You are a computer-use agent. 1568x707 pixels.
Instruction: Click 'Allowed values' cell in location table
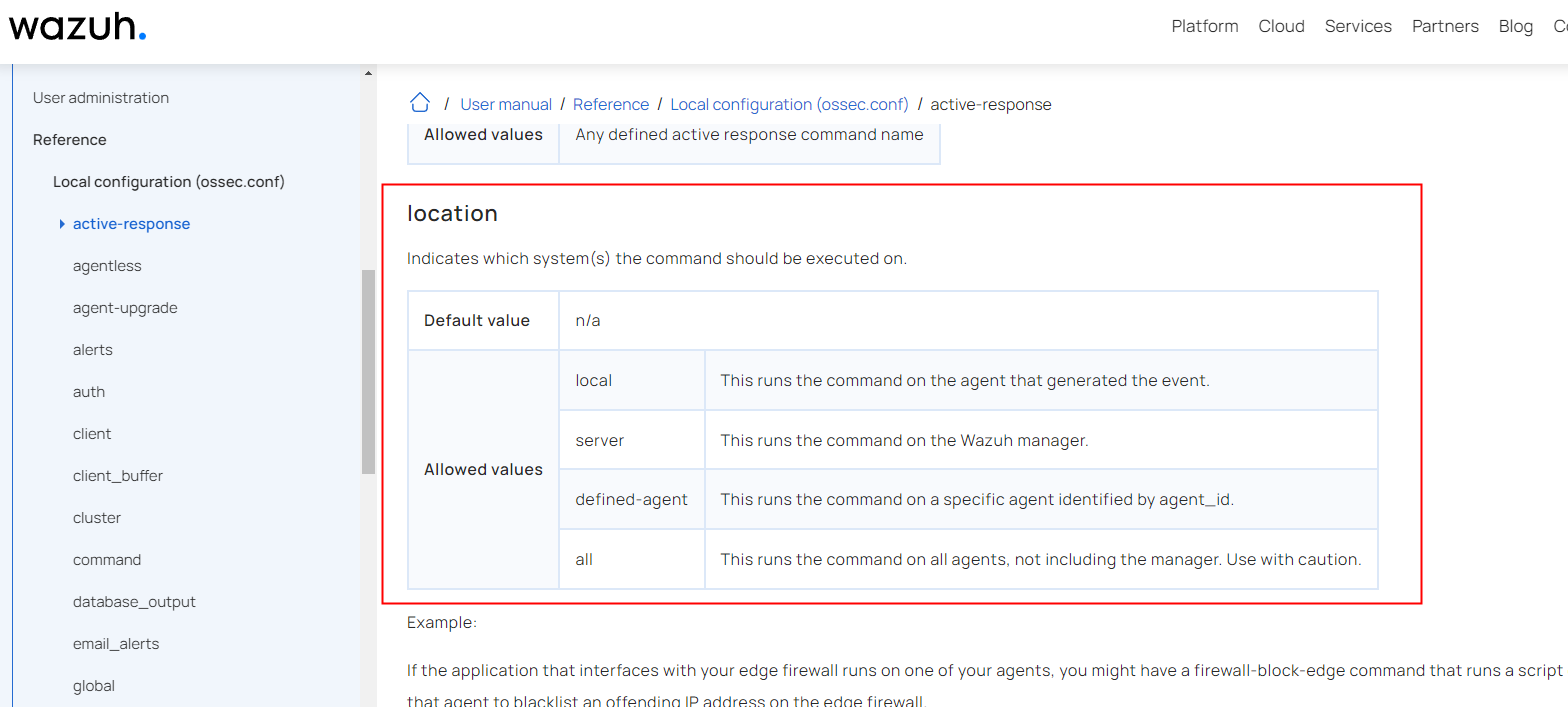click(483, 469)
